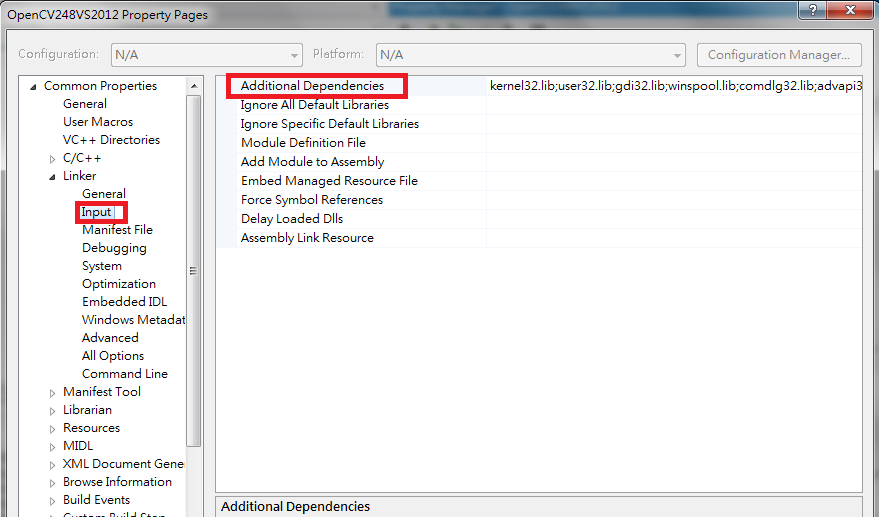The width and height of the screenshot is (879, 517).
Task: Select System under Linker
Action: click(x=101, y=265)
